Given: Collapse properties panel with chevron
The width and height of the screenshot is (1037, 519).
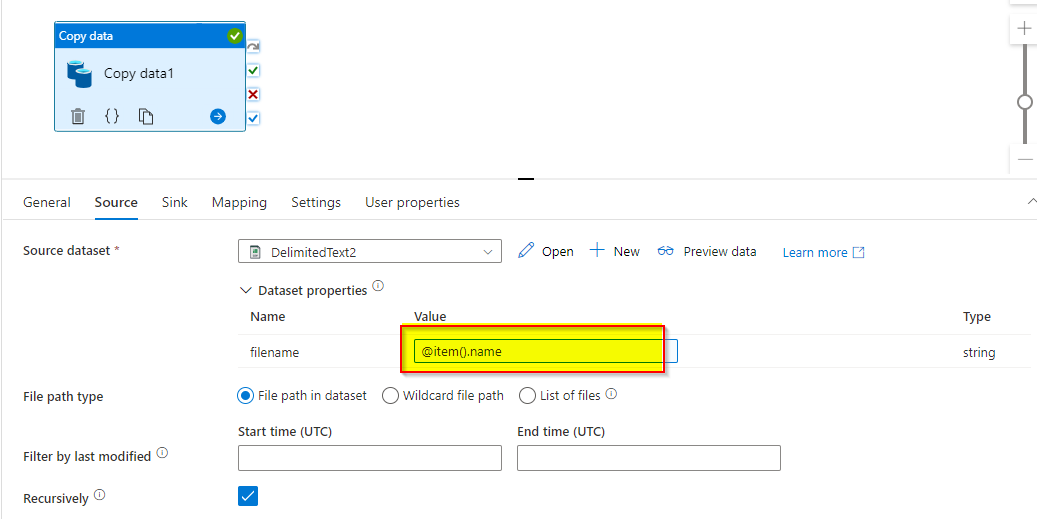Looking at the screenshot, I should click(x=1030, y=200).
